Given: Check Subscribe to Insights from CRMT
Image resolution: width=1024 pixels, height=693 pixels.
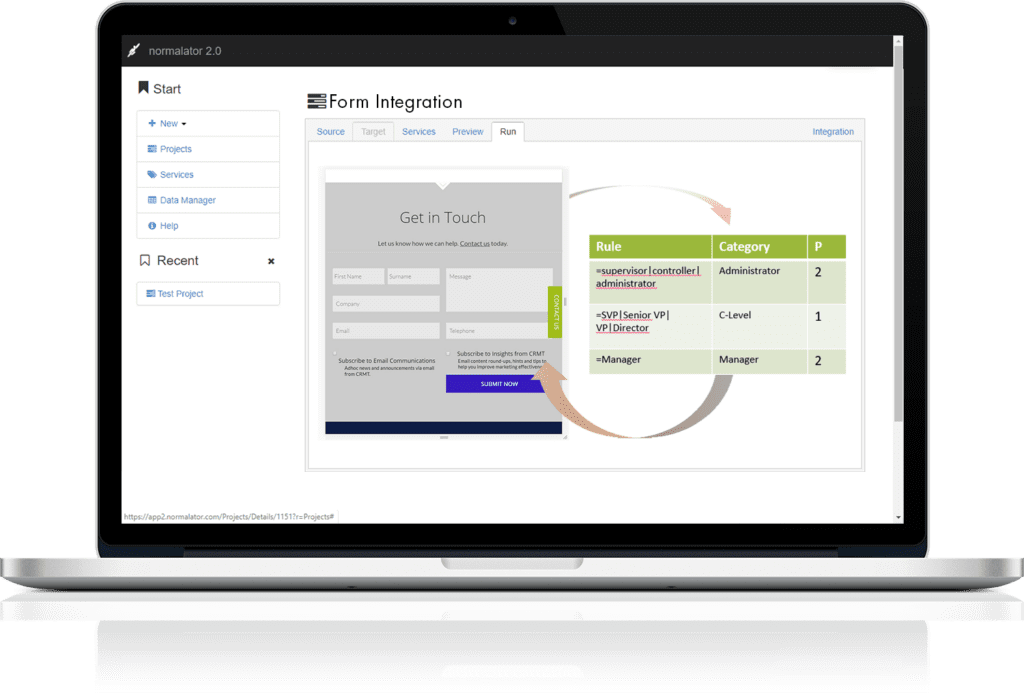Looking at the screenshot, I should (447, 351).
